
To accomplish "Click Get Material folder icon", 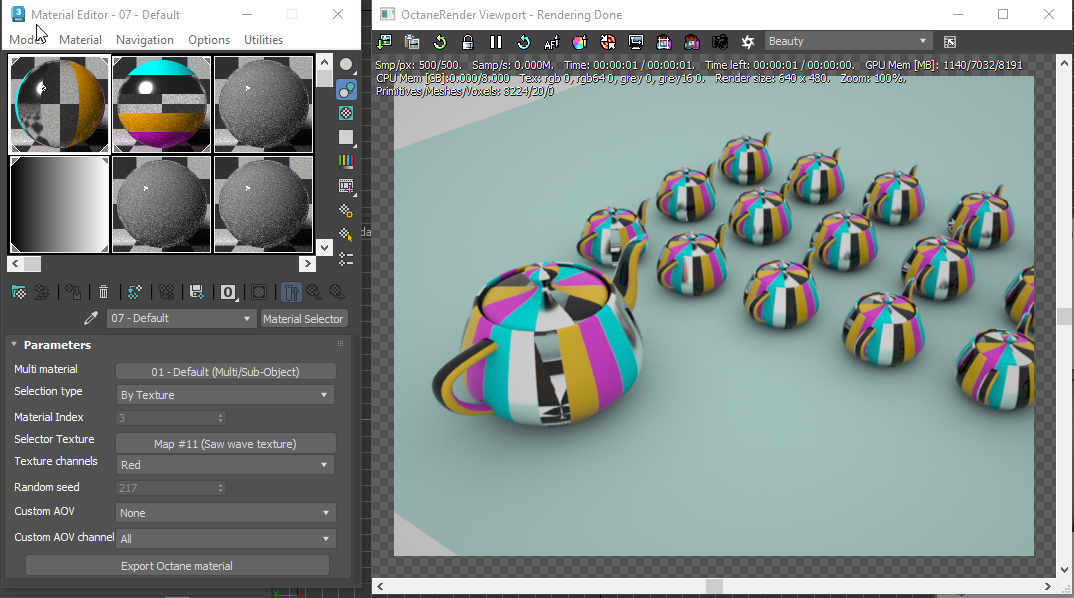I will pyautogui.click(x=19, y=292).
